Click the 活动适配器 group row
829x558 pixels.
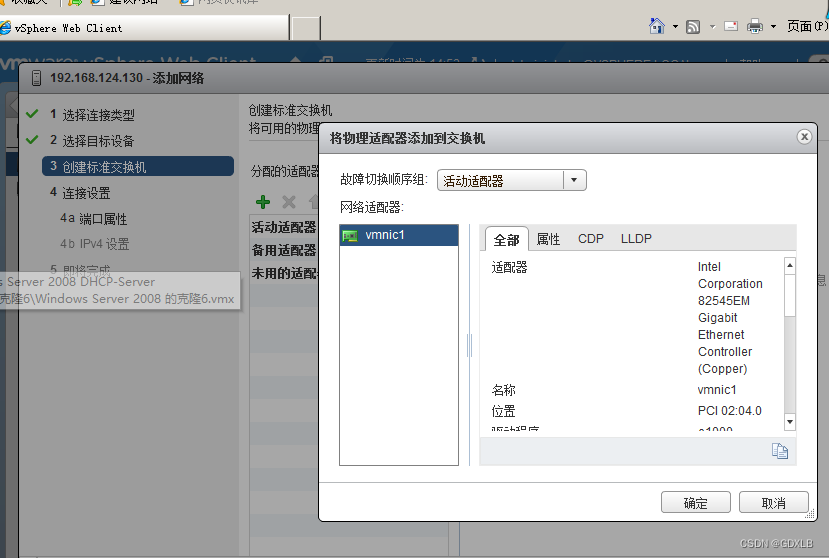click(284, 227)
